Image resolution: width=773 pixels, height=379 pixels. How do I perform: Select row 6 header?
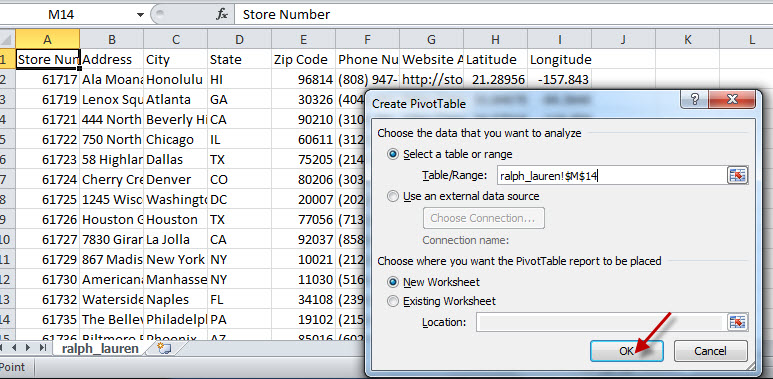tap(7, 160)
